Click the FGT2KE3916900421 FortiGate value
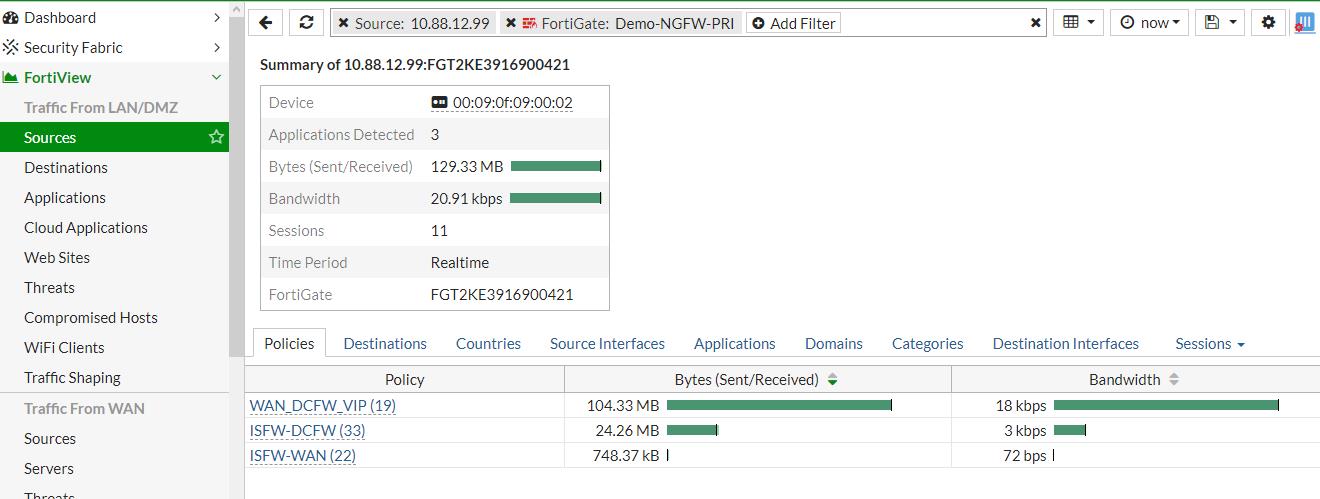 coord(502,294)
